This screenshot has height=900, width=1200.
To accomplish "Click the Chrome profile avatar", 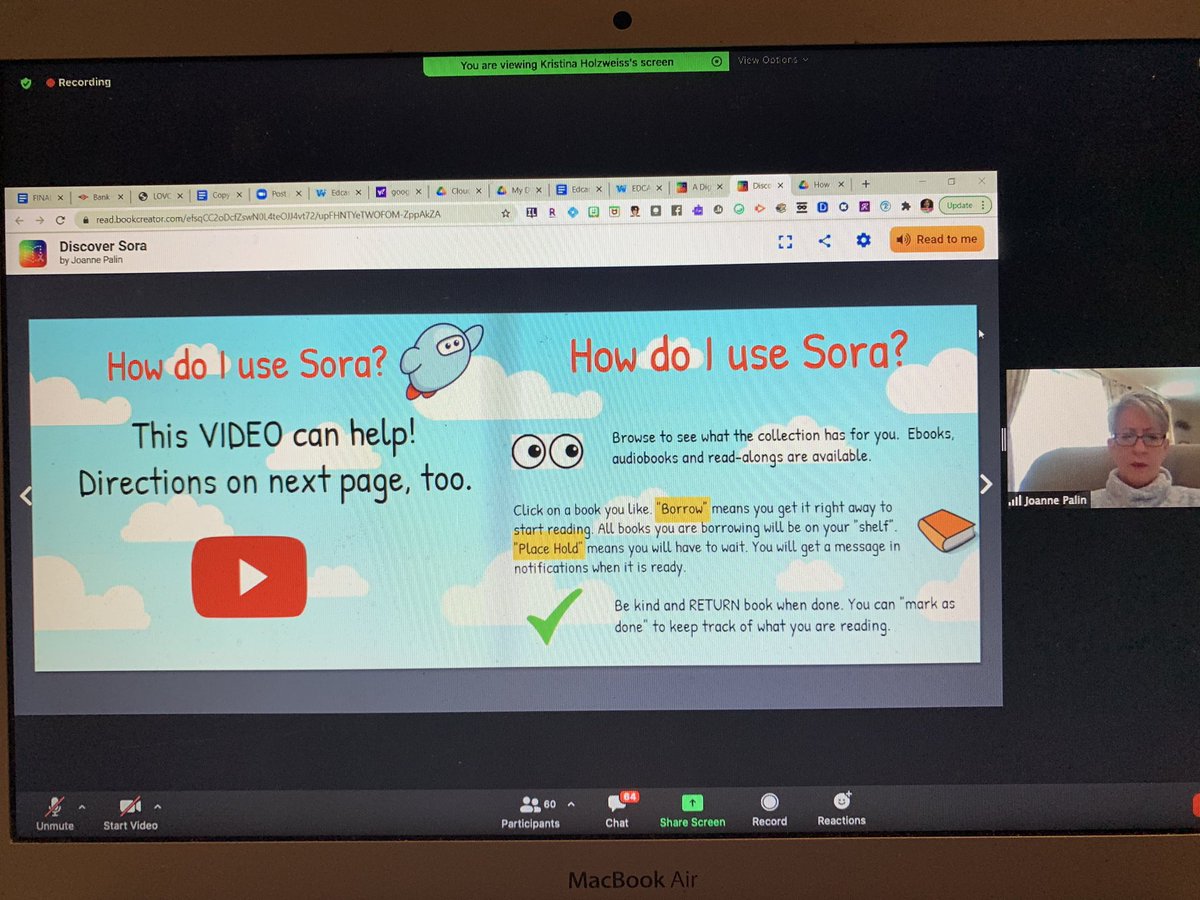I will point(927,205).
